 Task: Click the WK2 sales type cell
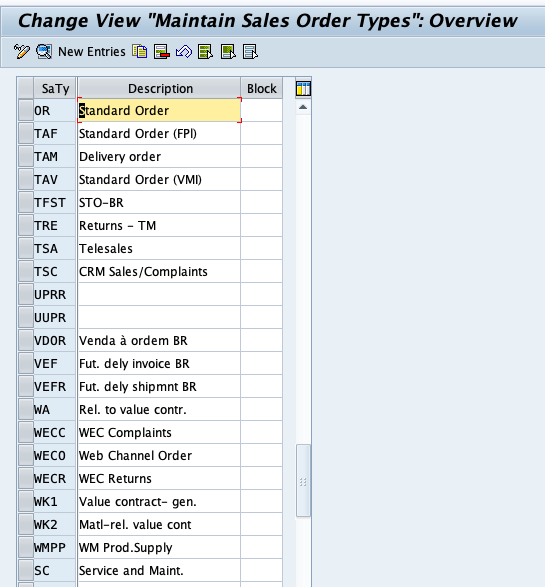55,524
